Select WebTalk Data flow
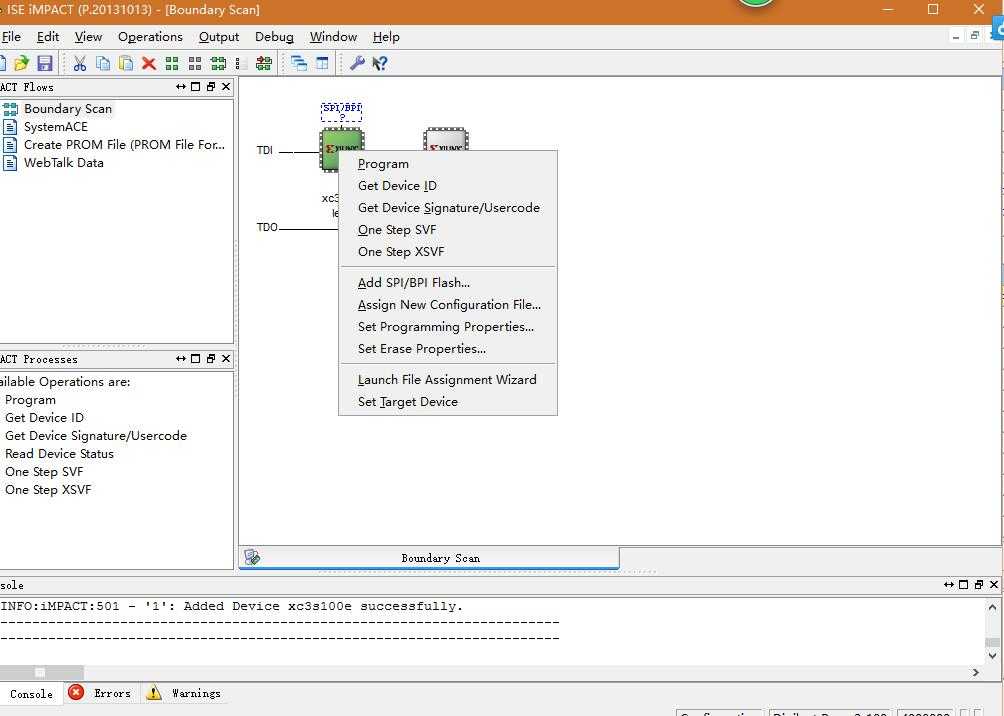Screen dimensions: 1004x716 pos(63,163)
